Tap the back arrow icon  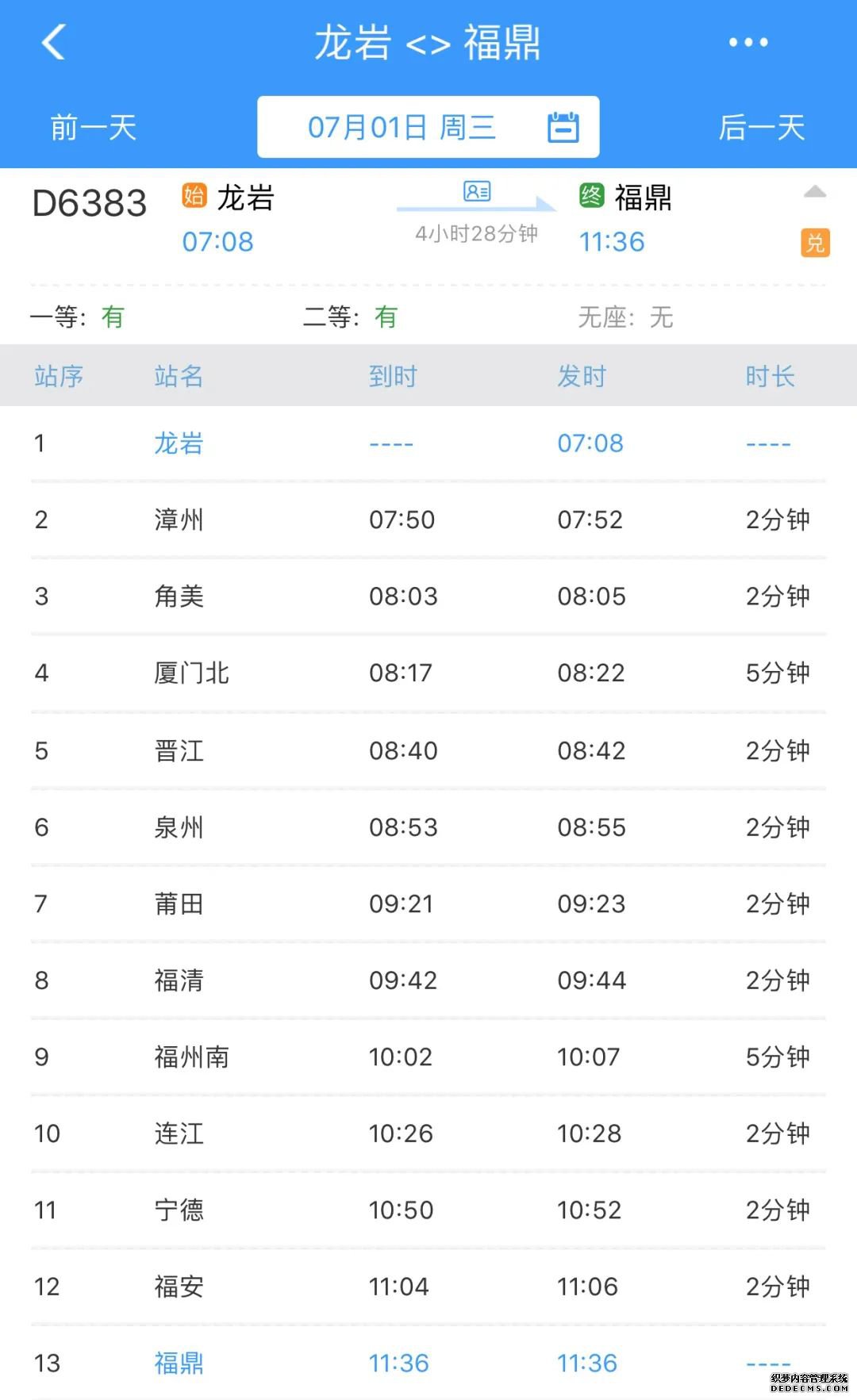(x=53, y=42)
